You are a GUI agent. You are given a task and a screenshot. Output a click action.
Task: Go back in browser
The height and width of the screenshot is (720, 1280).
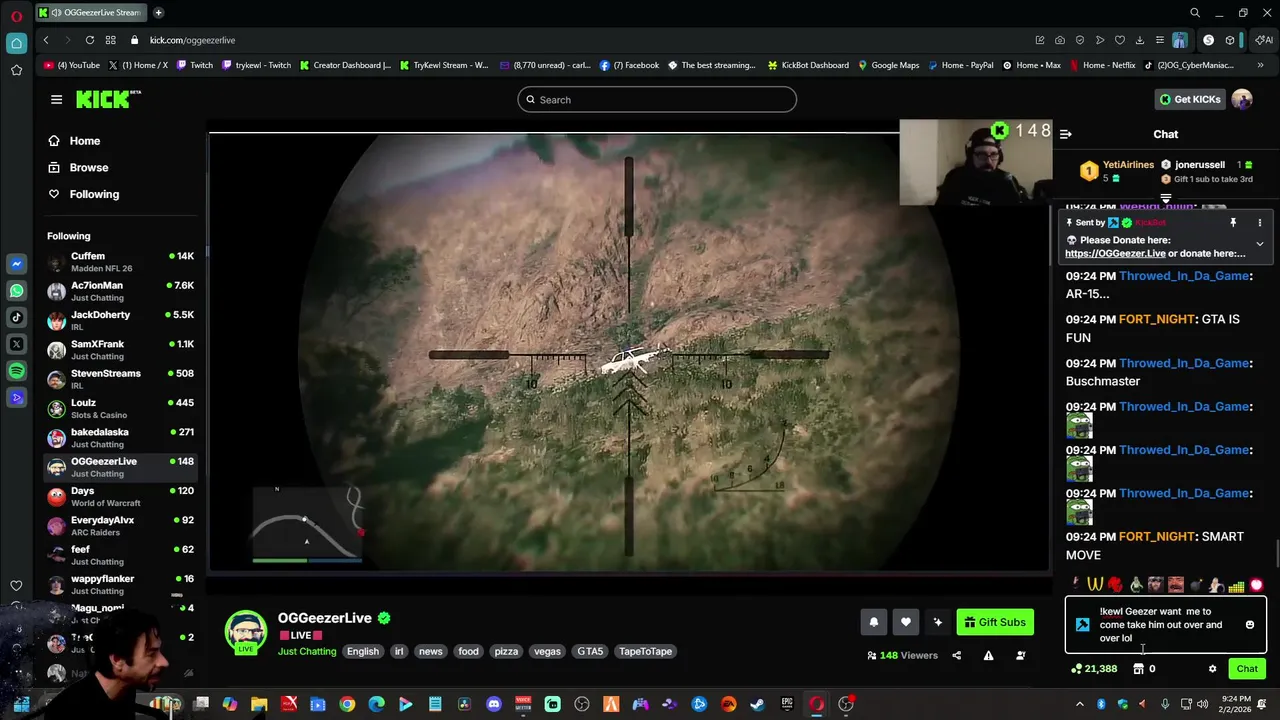tap(46, 40)
